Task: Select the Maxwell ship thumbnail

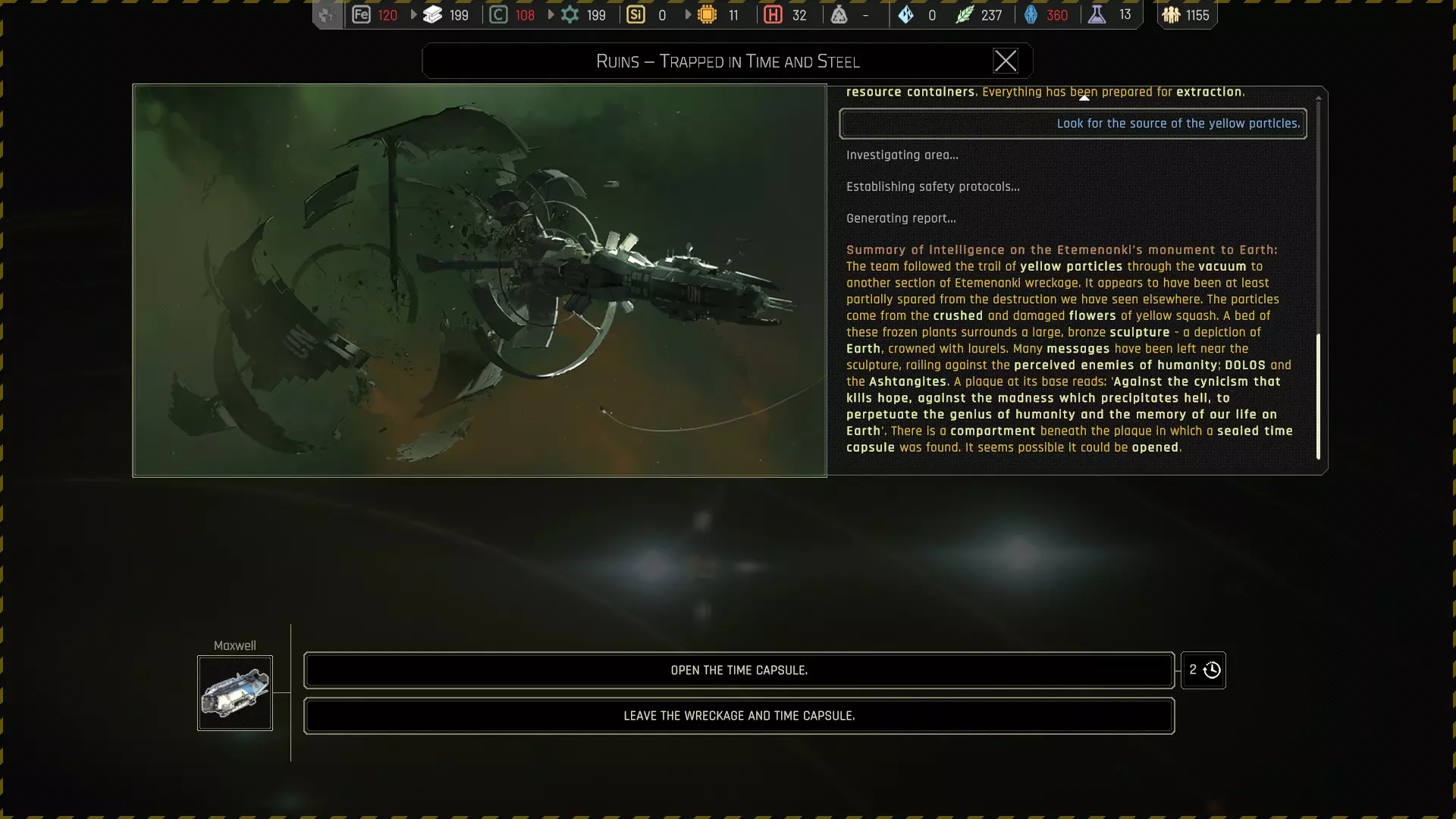Action: coord(235,693)
